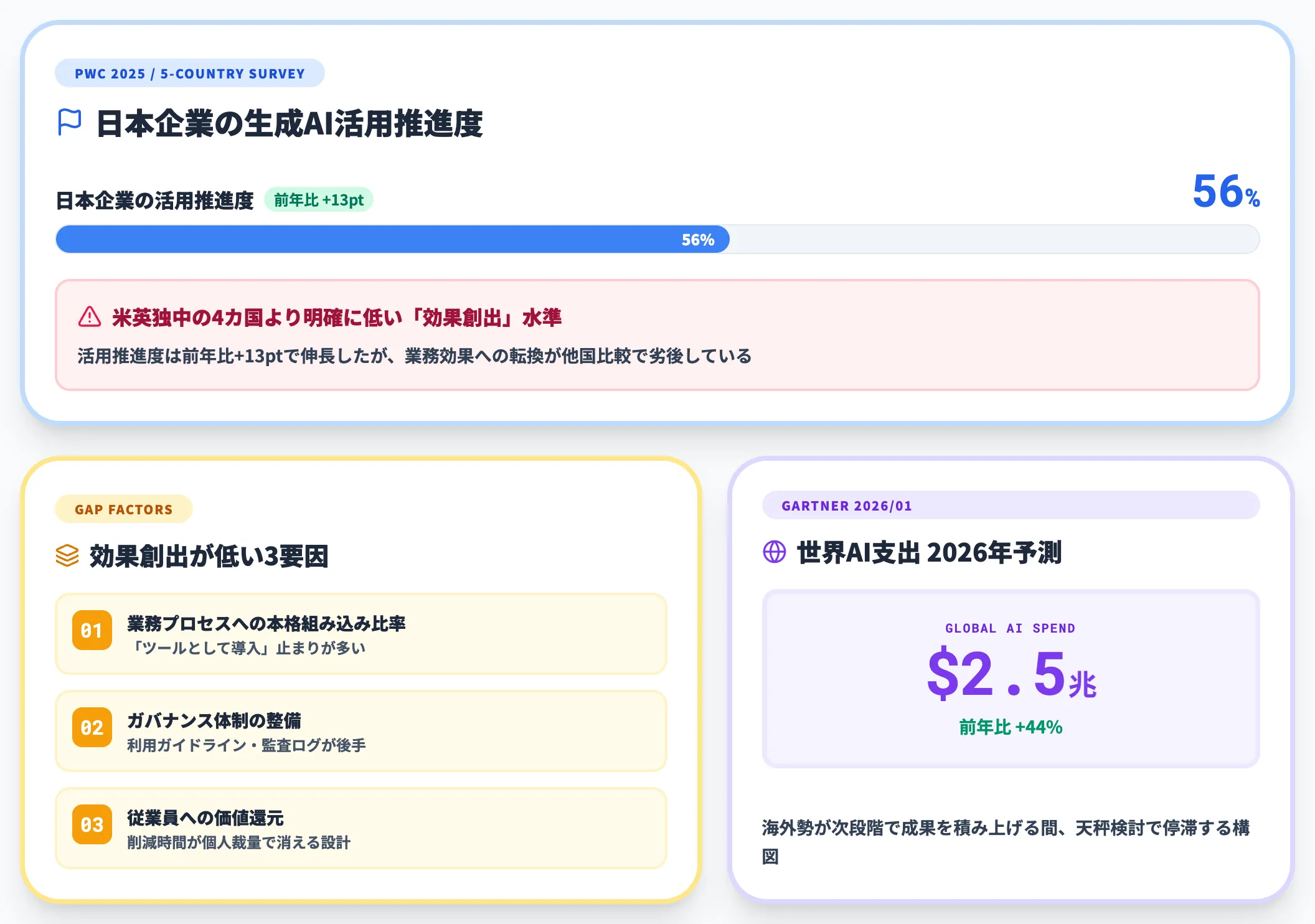Click the text ガバナンス体制の整備
The height and width of the screenshot is (924, 1315).
[x=214, y=720]
